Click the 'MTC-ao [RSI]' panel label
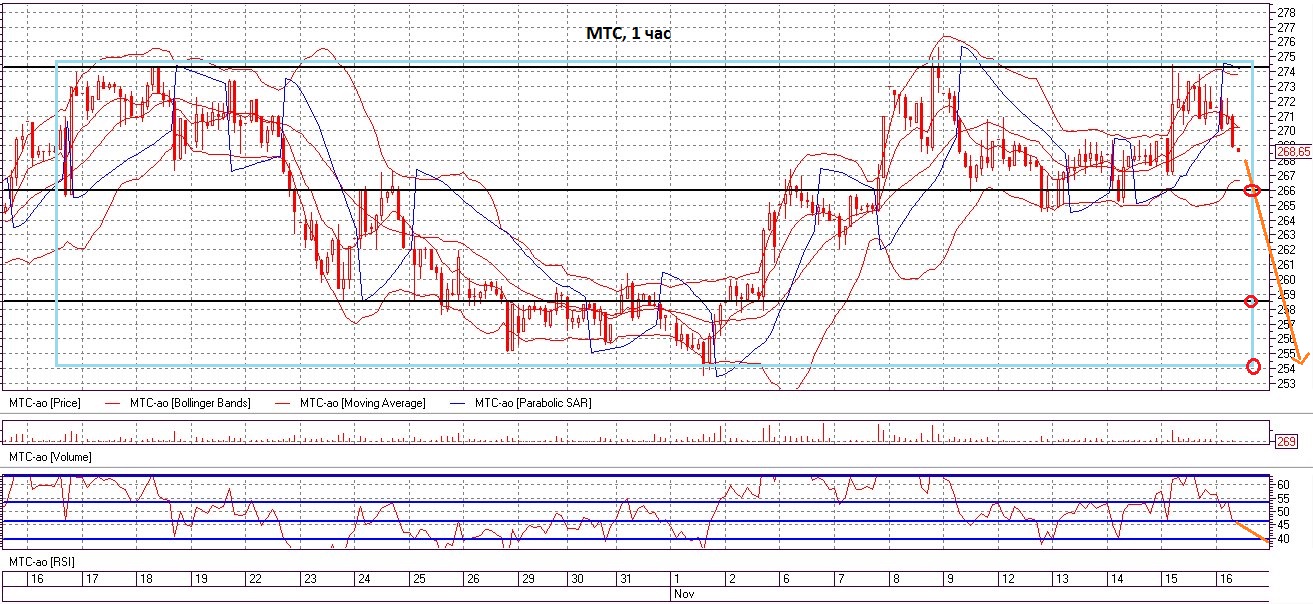 42,564
